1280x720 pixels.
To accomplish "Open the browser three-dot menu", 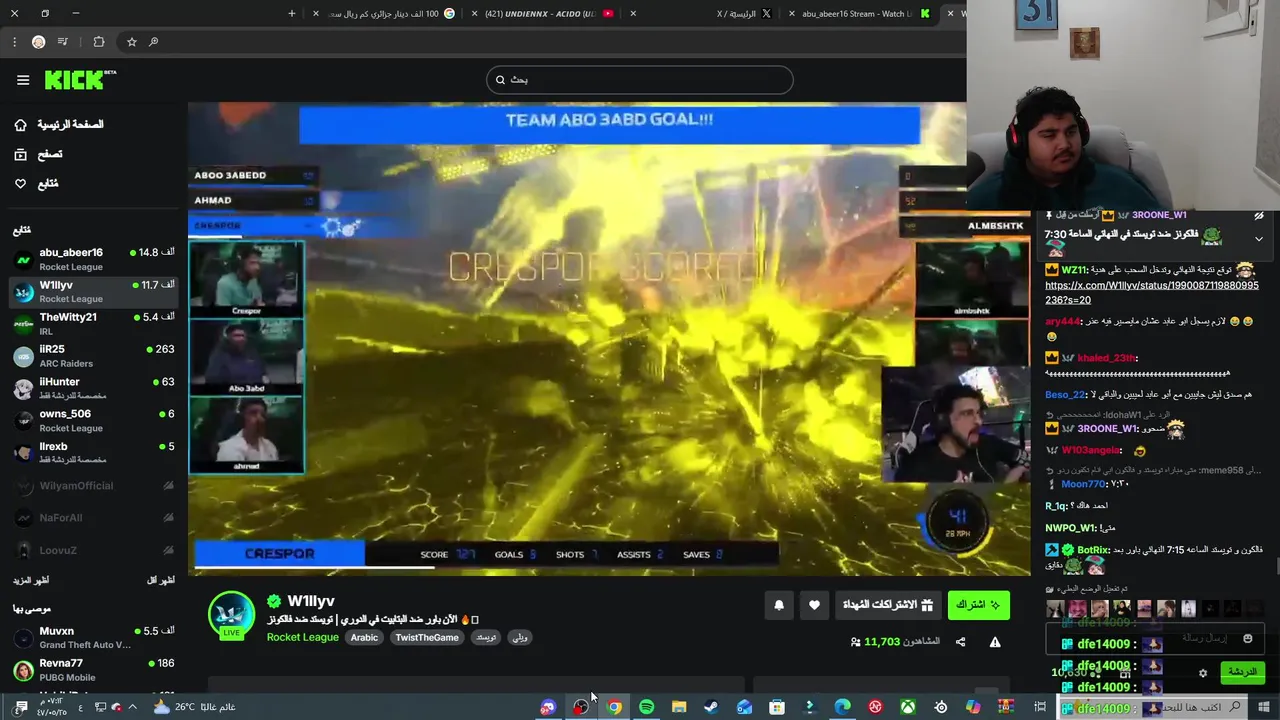I will point(14,42).
